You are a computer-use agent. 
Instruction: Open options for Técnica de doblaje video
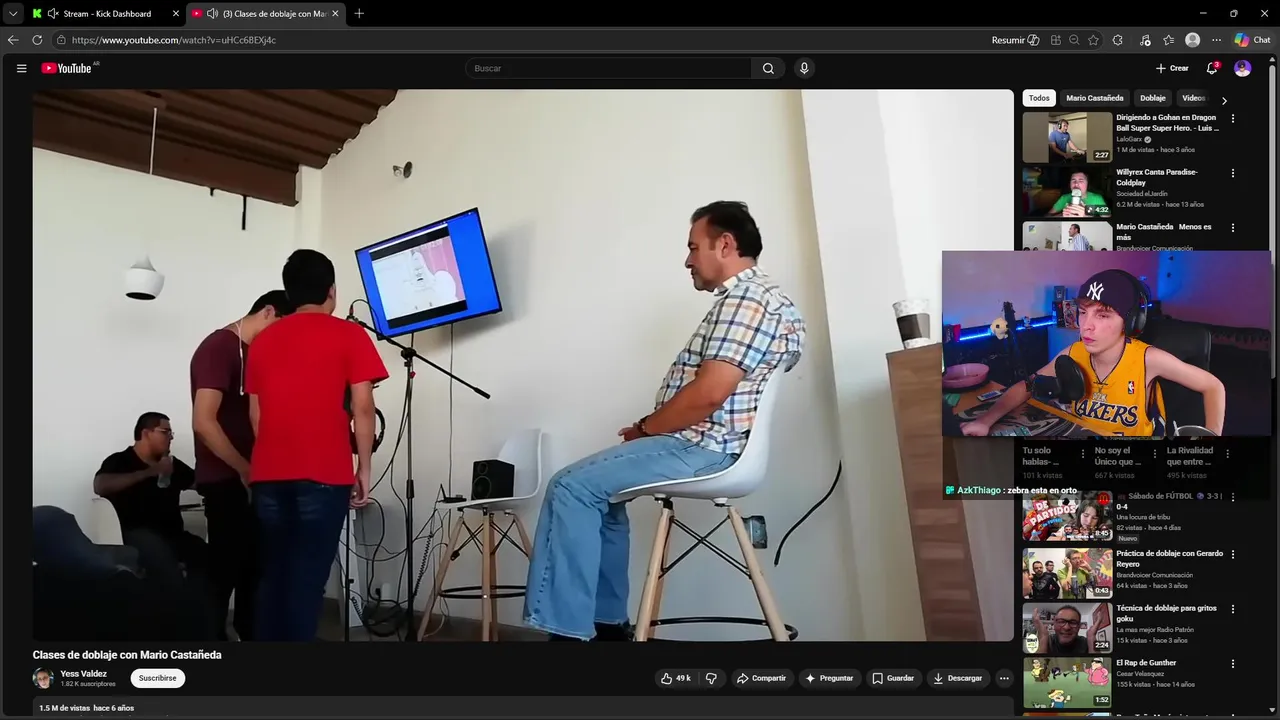pos(1232,609)
